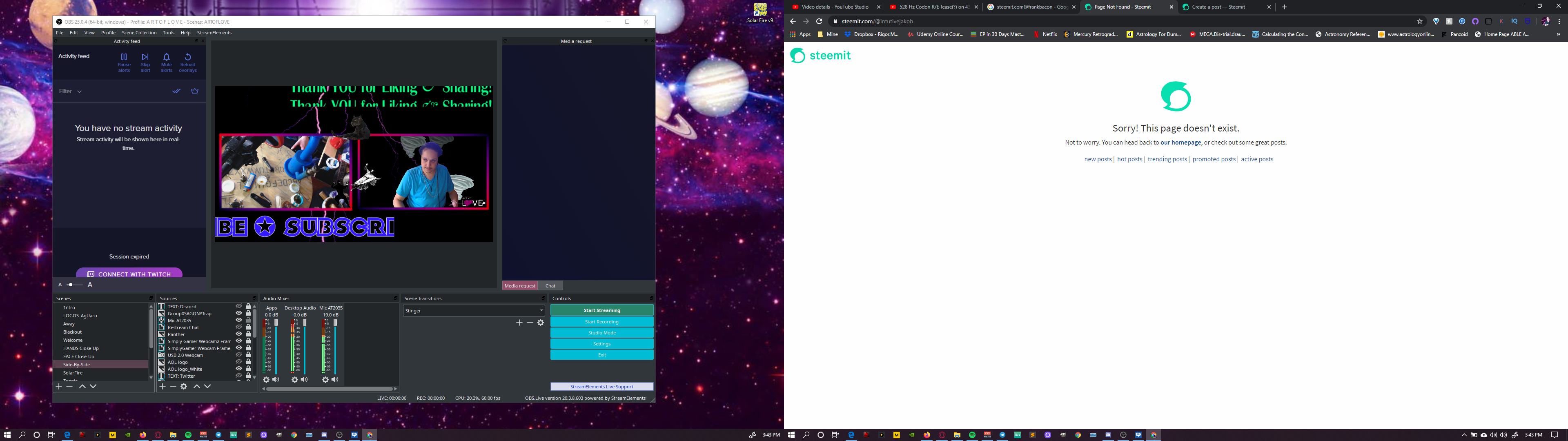Open the Filter dropdown in Activity feed
Viewport: 1568px width, 441px height.
(x=70, y=91)
